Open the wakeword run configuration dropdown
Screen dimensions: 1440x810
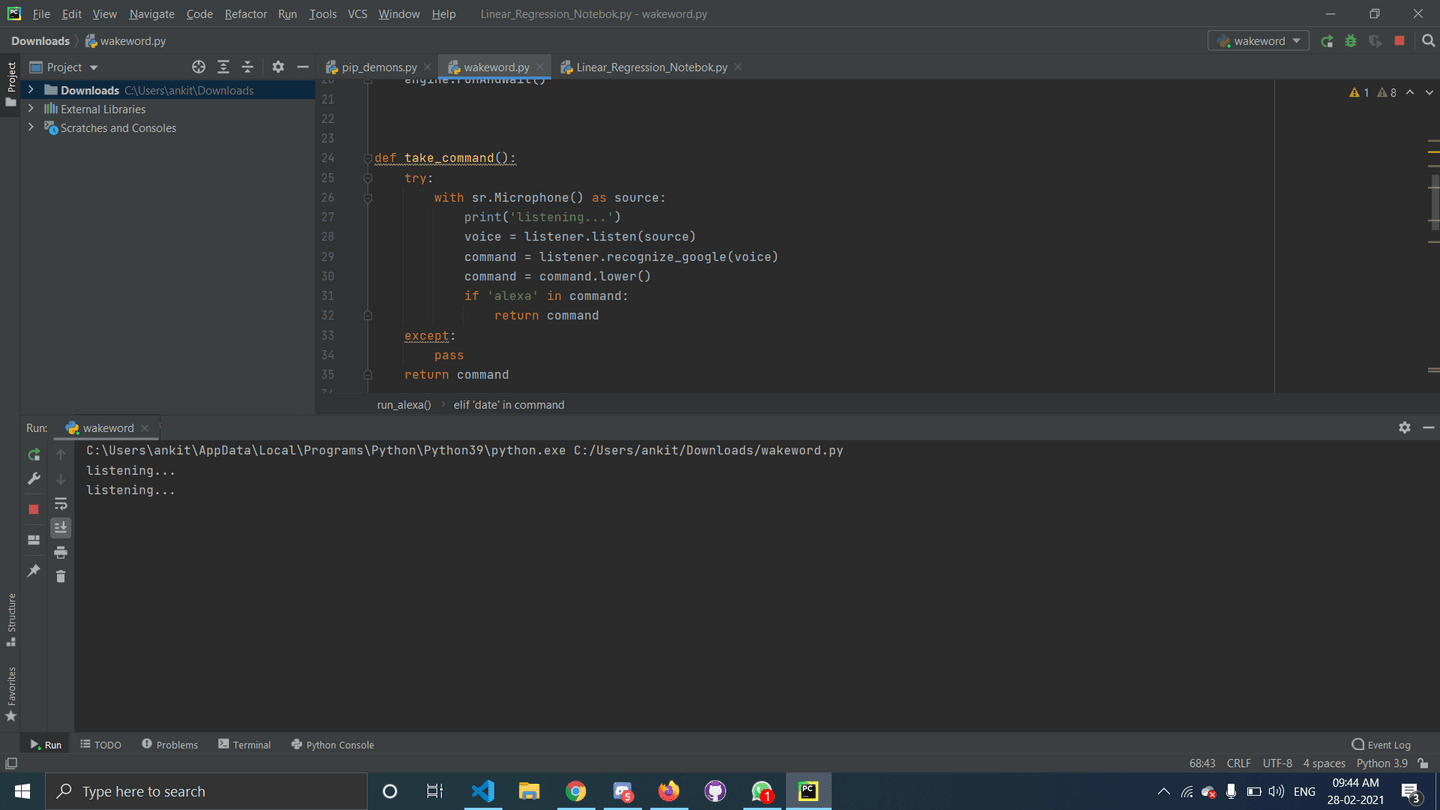[1258, 41]
